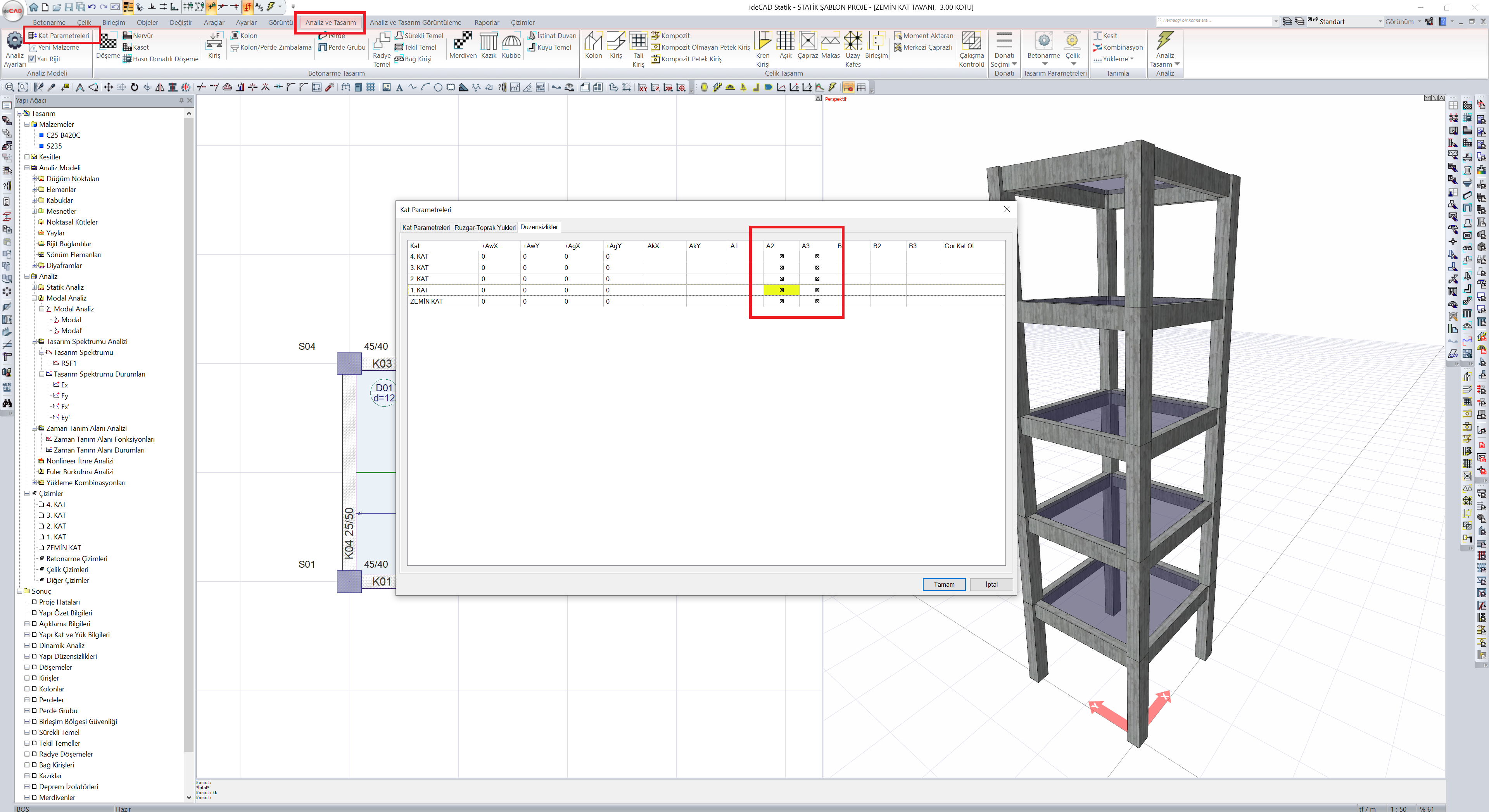
Task: Open the Standart layer dropdown
Action: click(x=1380, y=22)
